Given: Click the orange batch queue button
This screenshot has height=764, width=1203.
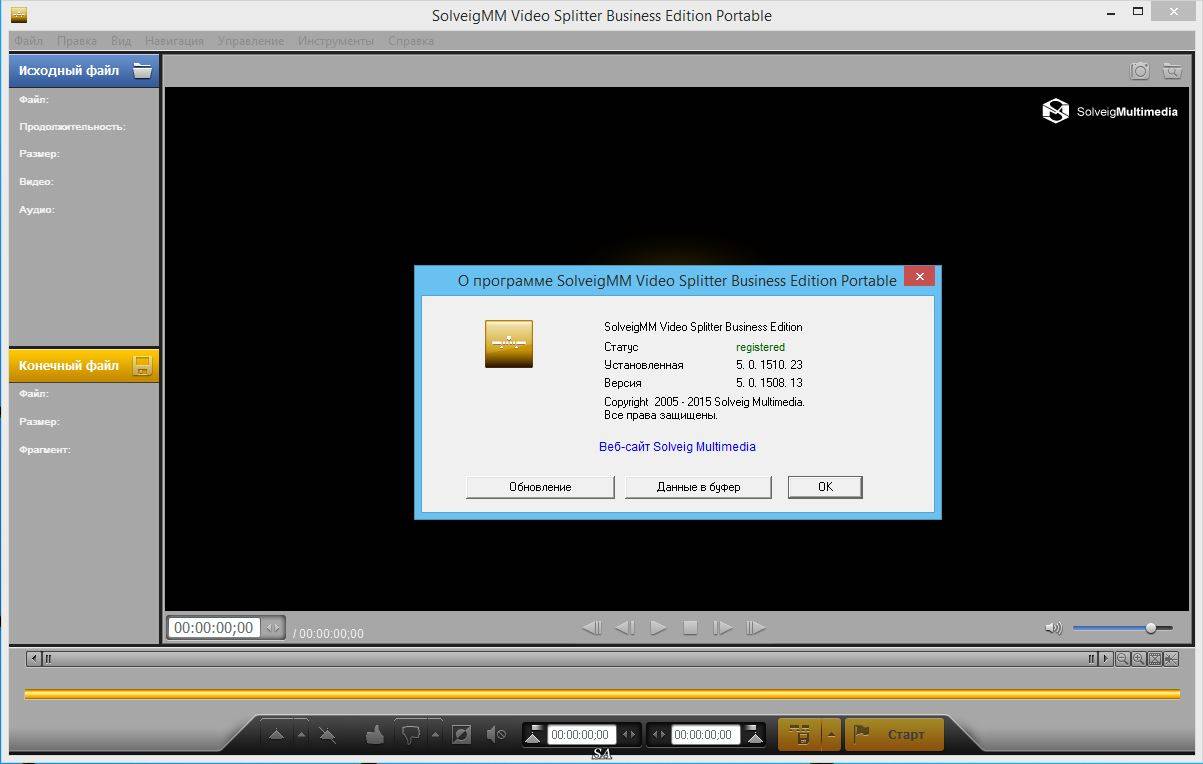Looking at the screenshot, I should point(800,735).
